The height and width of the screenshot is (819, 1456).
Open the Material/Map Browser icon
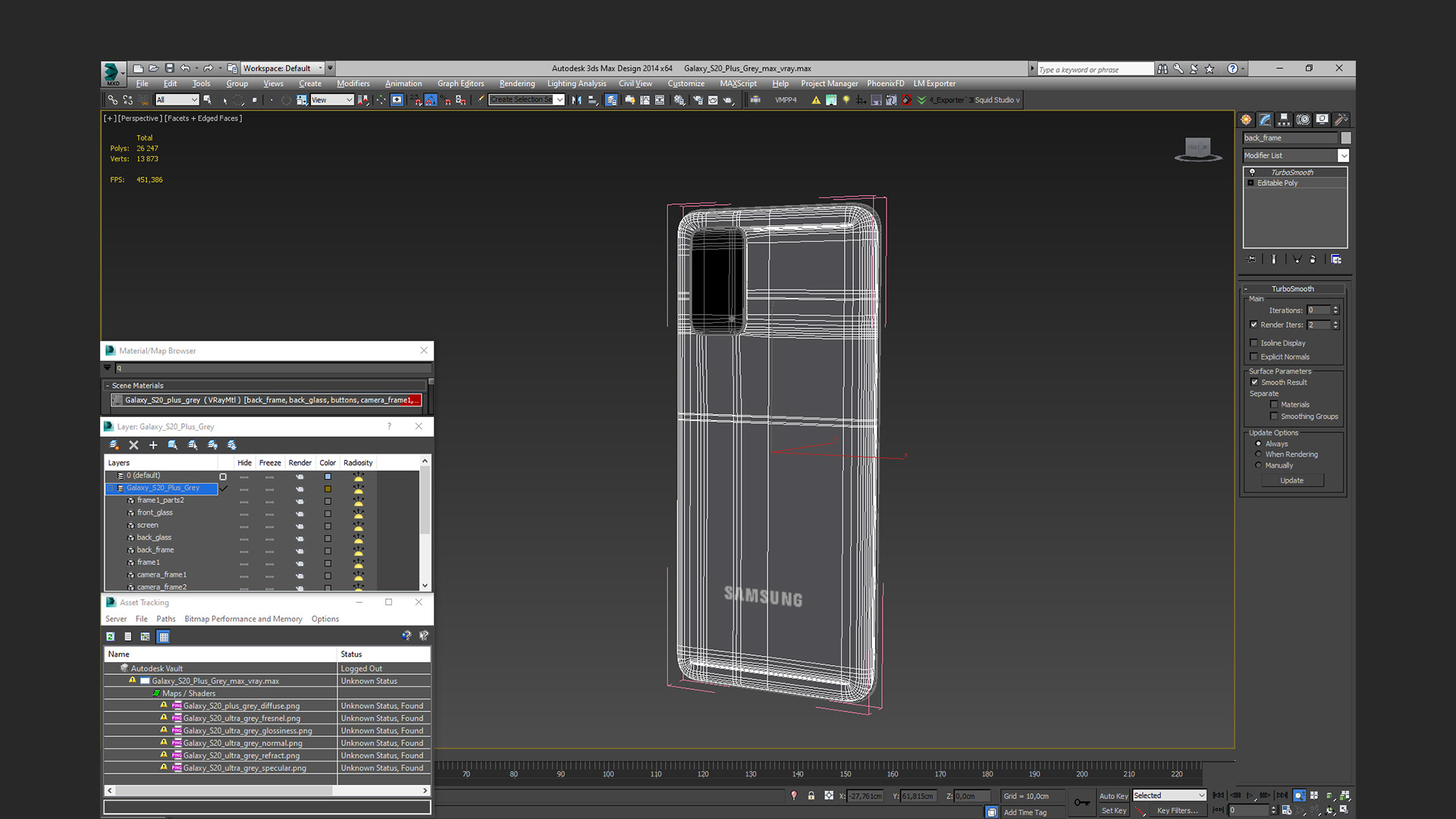(x=110, y=351)
